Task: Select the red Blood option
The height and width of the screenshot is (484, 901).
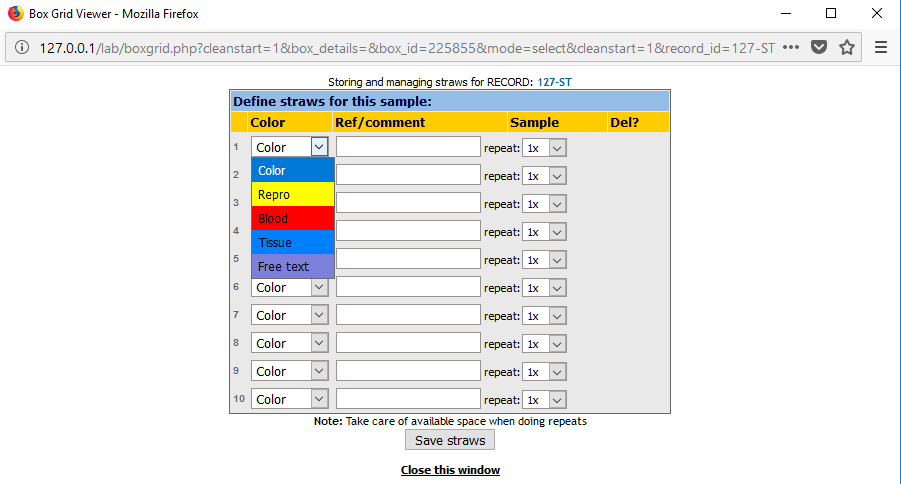Action: click(x=293, y=218)
